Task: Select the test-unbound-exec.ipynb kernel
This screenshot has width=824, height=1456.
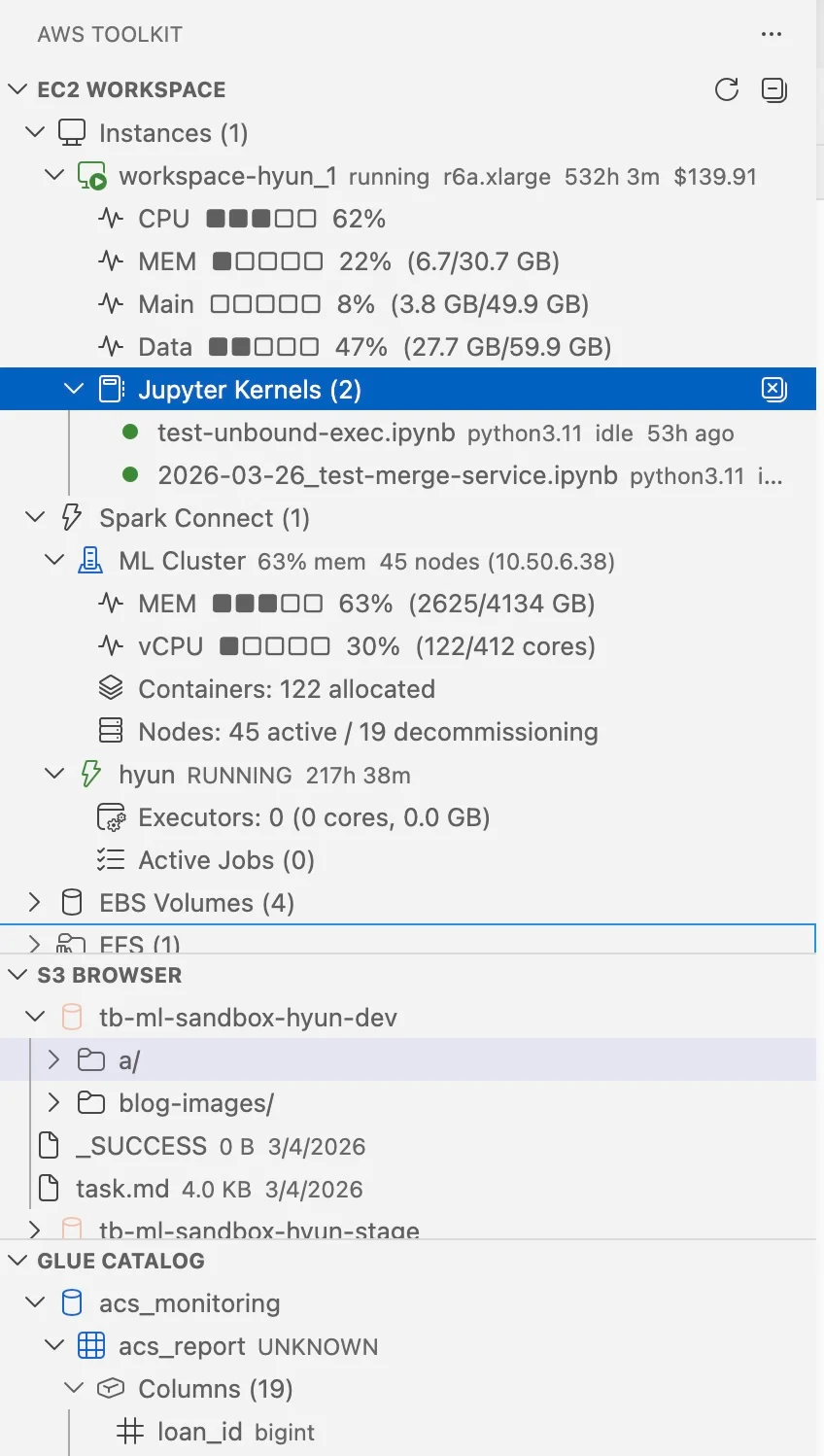Action: 305,433
